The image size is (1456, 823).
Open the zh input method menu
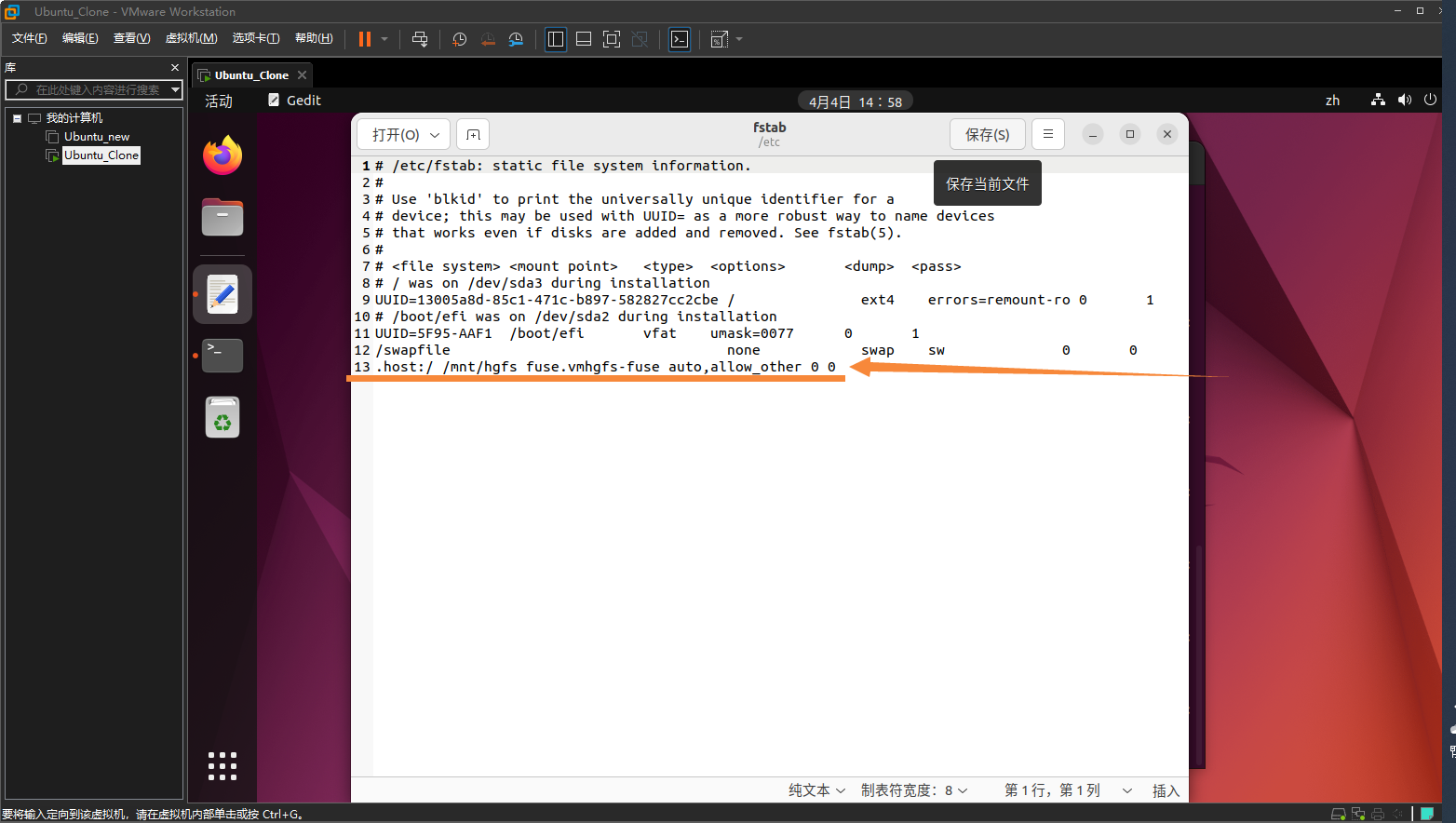coord(1332,101)
